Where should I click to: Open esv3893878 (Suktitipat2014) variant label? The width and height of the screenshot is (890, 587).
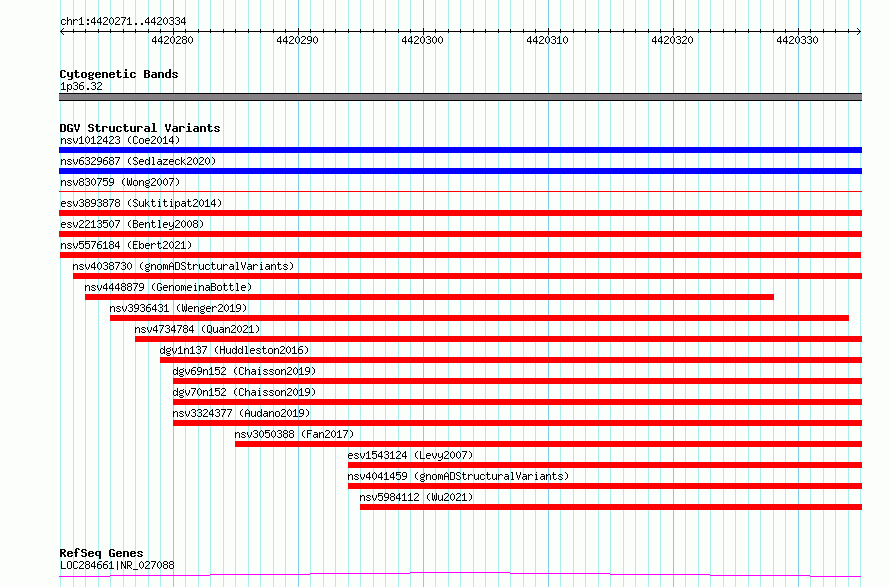141,203
